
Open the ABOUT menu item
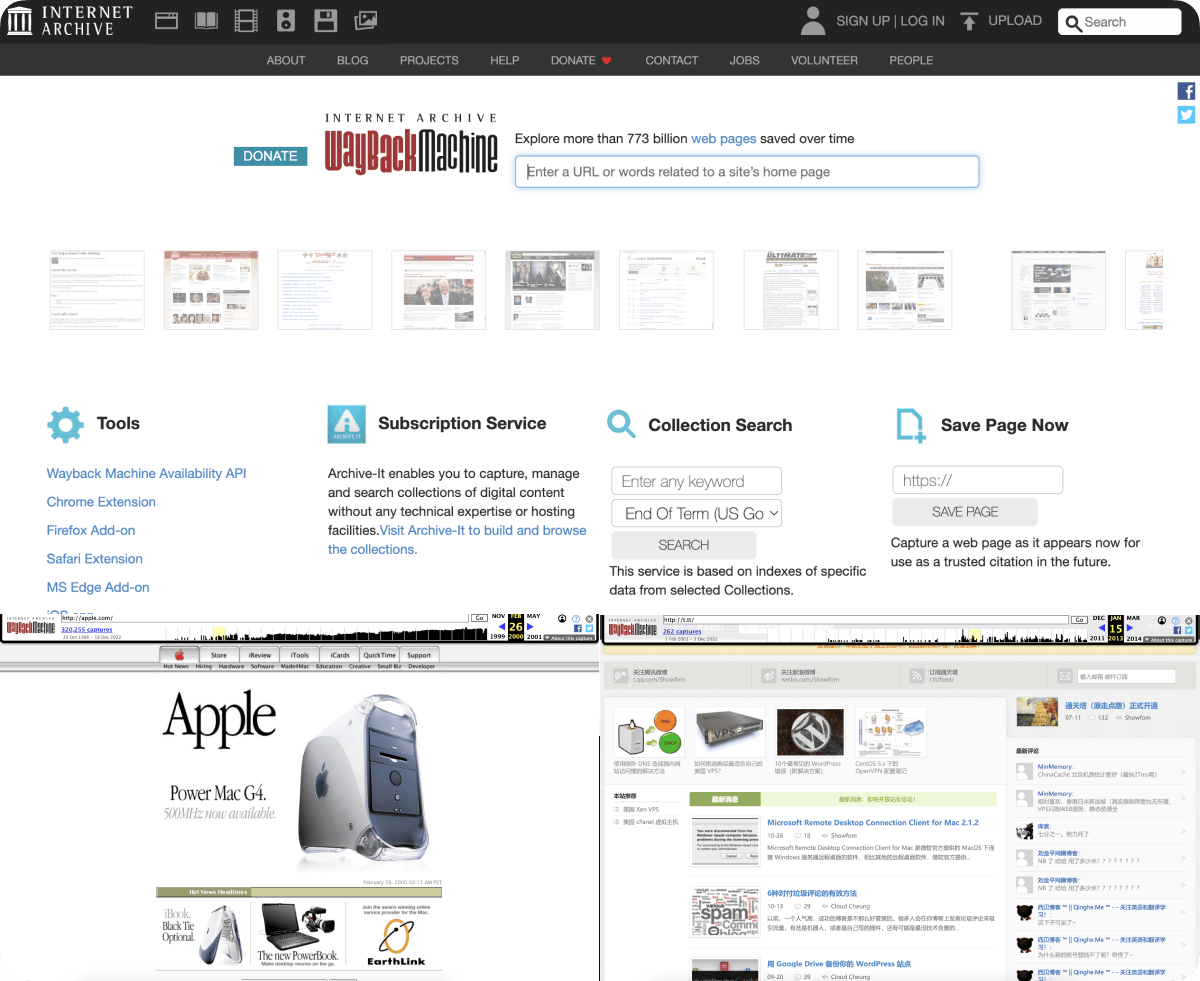coord(286,60)
